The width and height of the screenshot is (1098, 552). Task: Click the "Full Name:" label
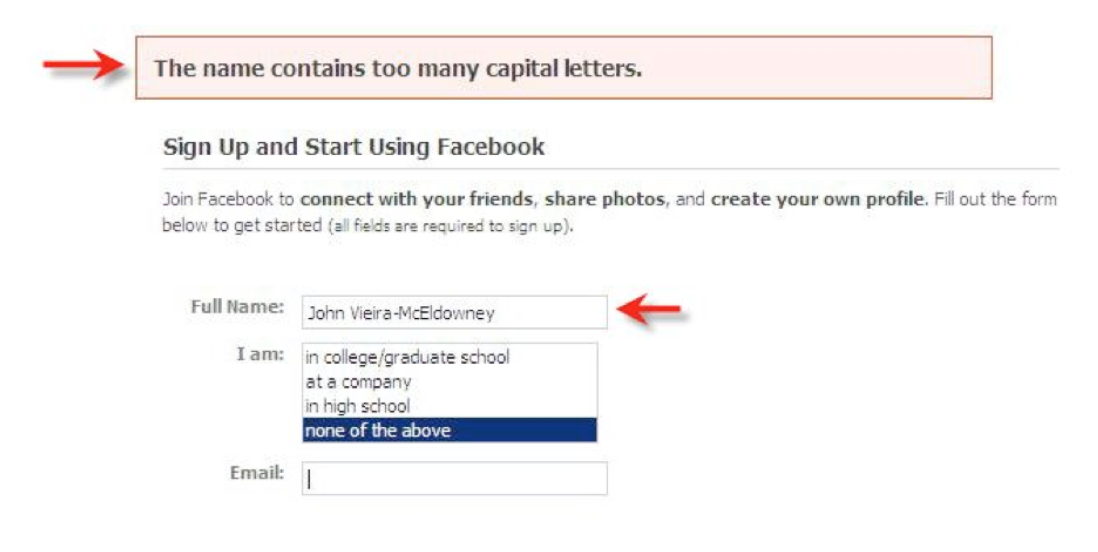pos(238,306)
